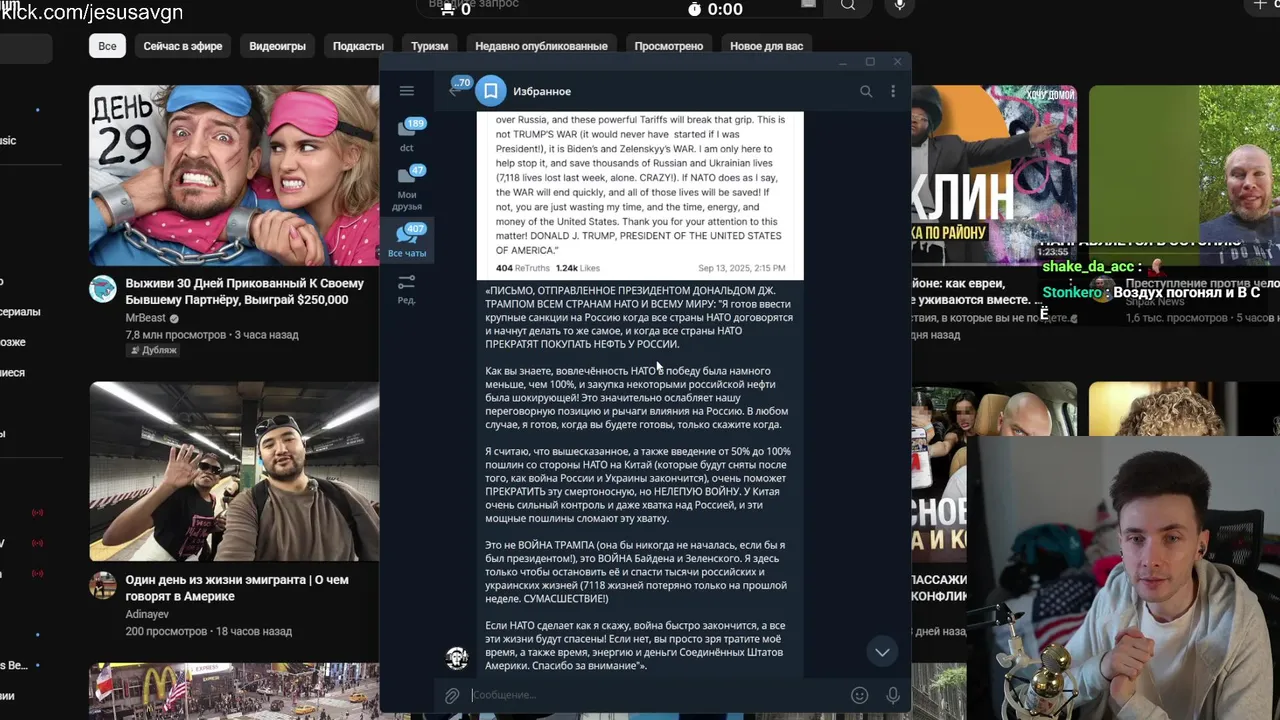Record a voice message in Telegram
The height and width of the screenshot is (720, 1280).
click(x=893, y=695)
